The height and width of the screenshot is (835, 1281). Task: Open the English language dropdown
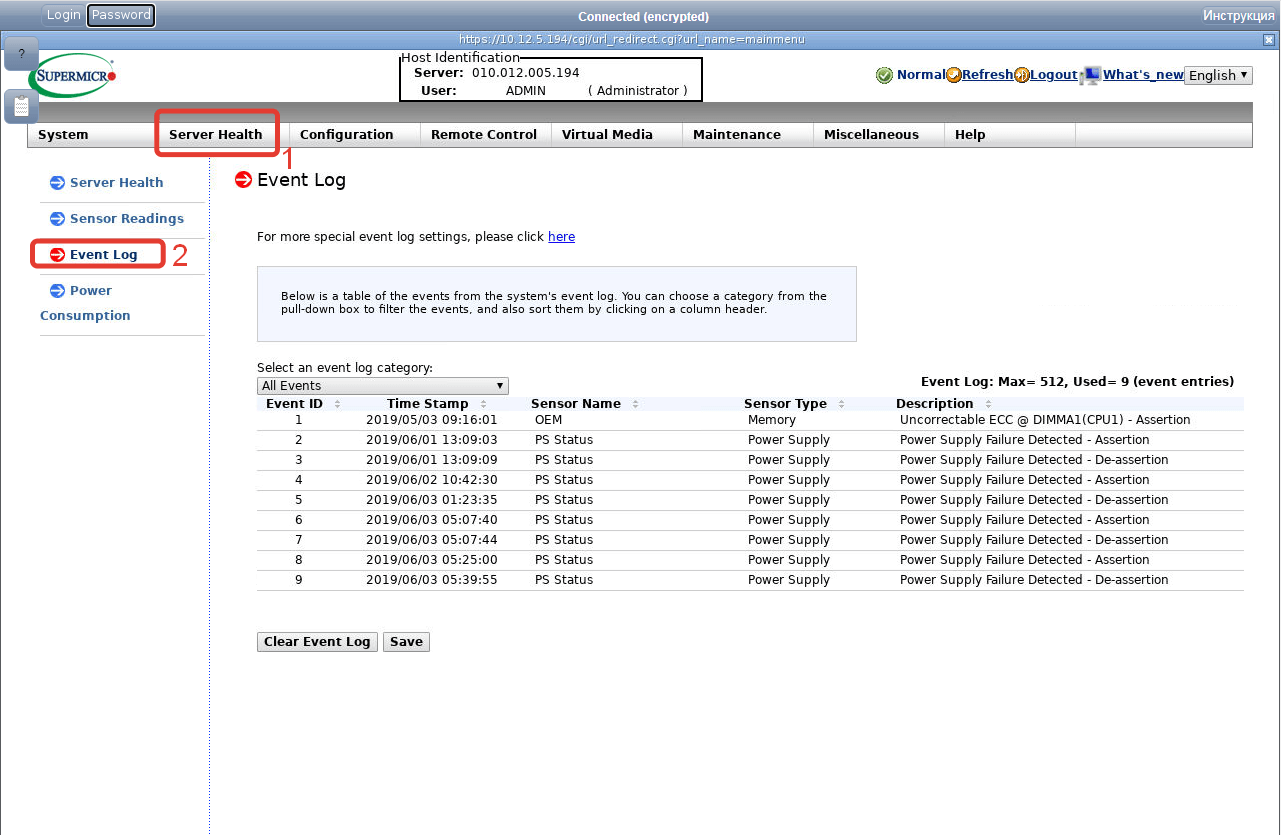1217,75
